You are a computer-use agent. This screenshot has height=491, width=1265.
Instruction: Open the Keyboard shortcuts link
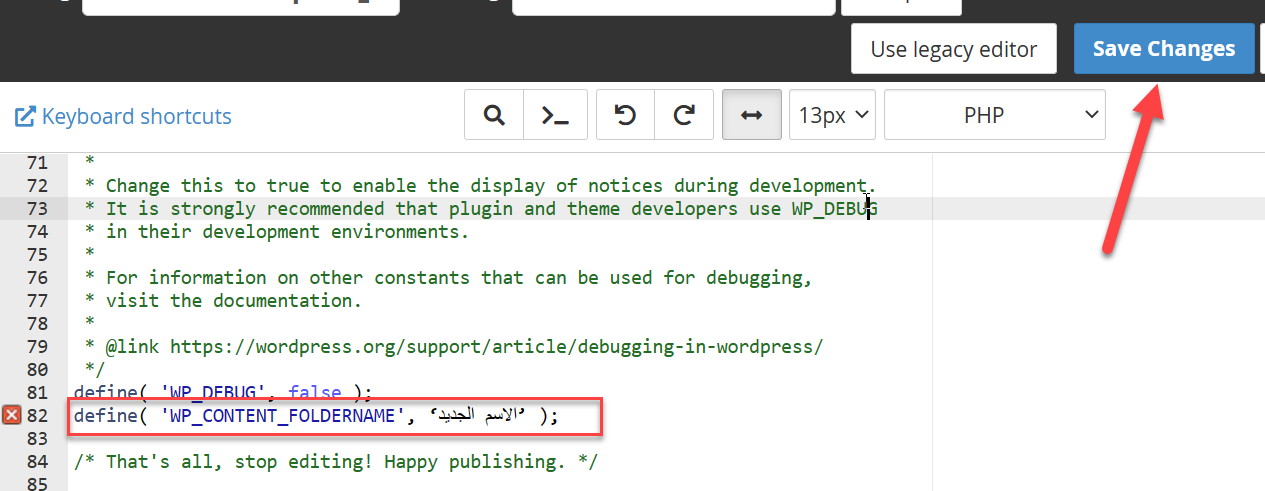point(123,117)
